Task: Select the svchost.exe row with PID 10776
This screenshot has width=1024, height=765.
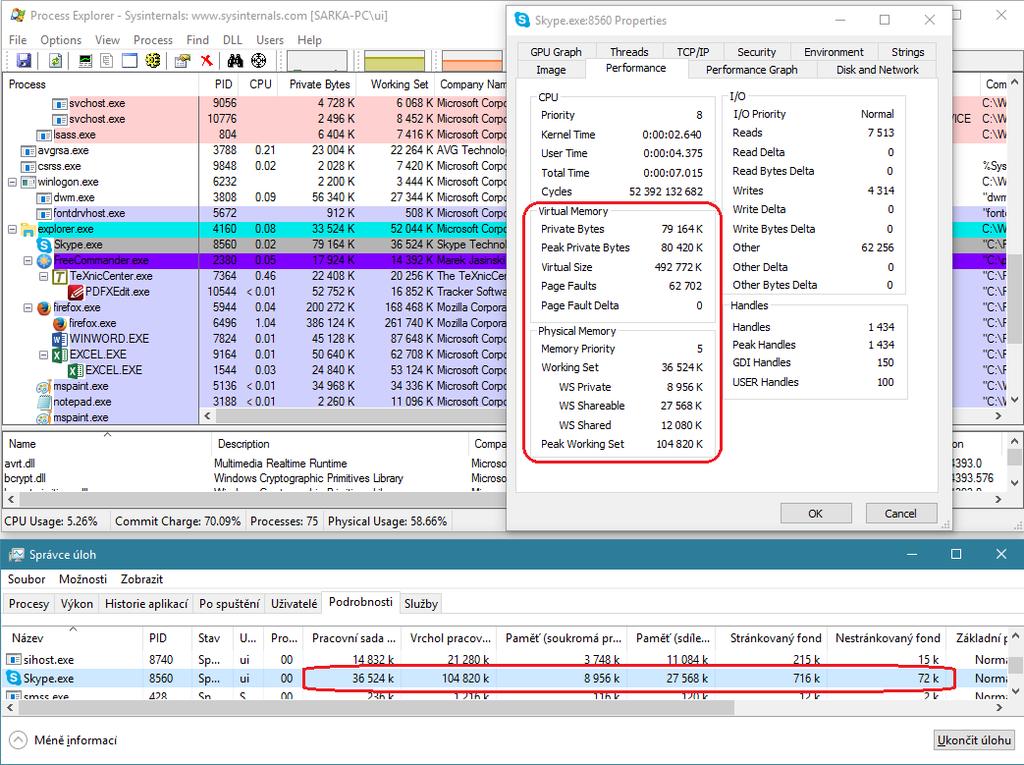Action: (x=255, y=119)
